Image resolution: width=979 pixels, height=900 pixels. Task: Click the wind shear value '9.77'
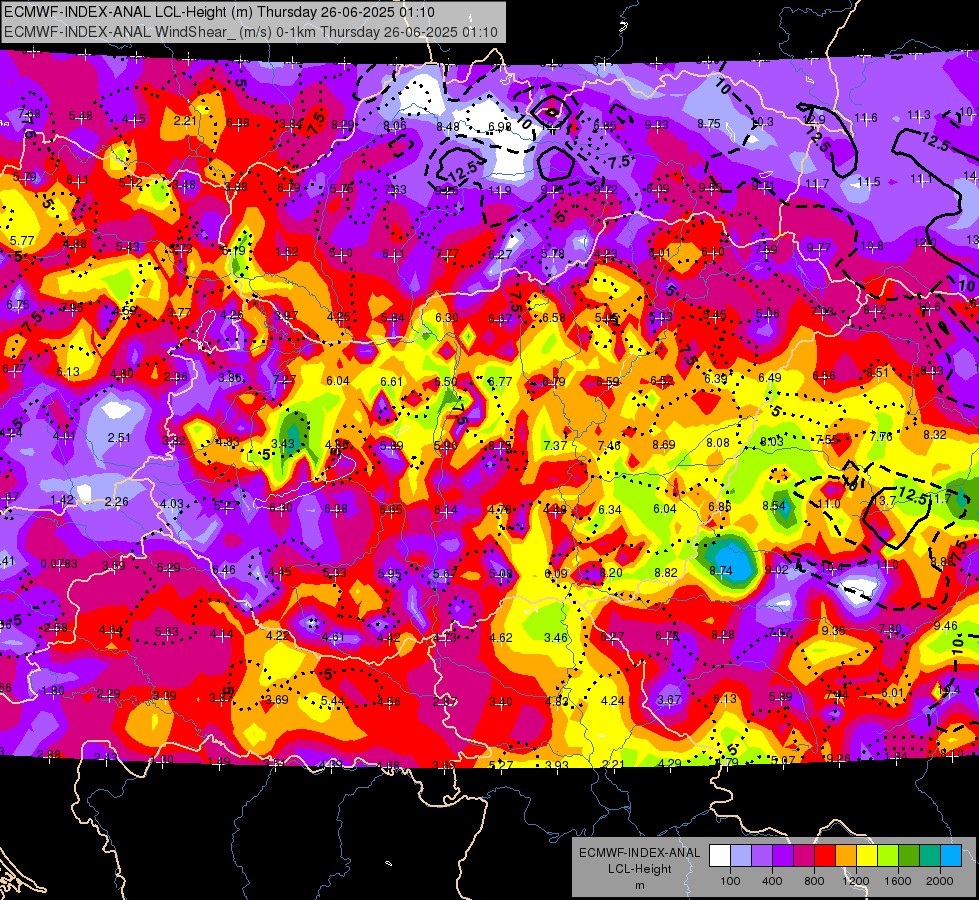point(818,247)
